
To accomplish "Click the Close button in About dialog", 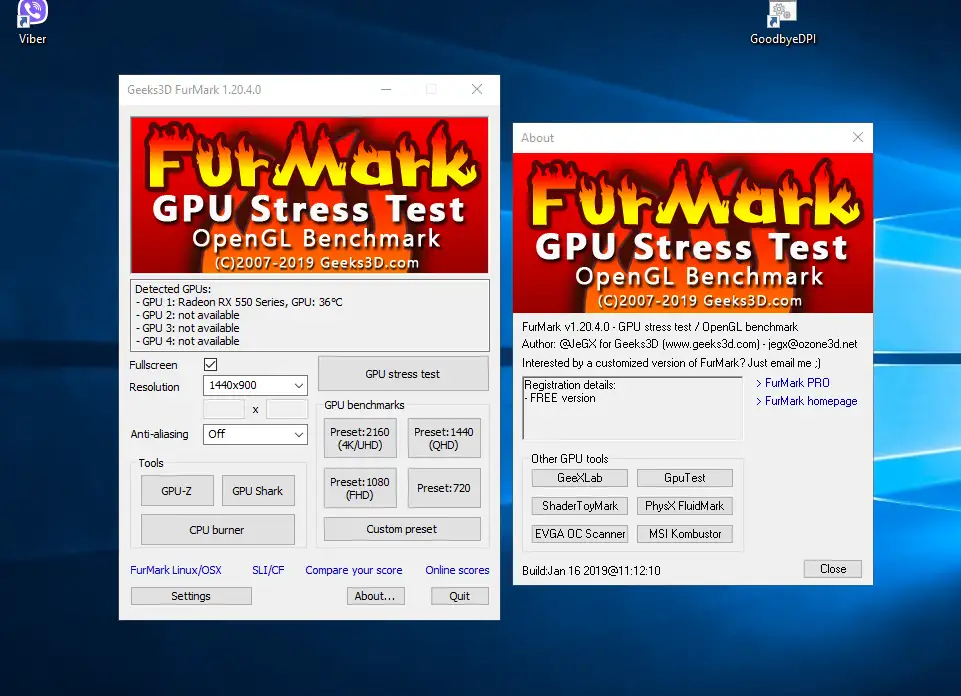I will (x=833, y=569).
